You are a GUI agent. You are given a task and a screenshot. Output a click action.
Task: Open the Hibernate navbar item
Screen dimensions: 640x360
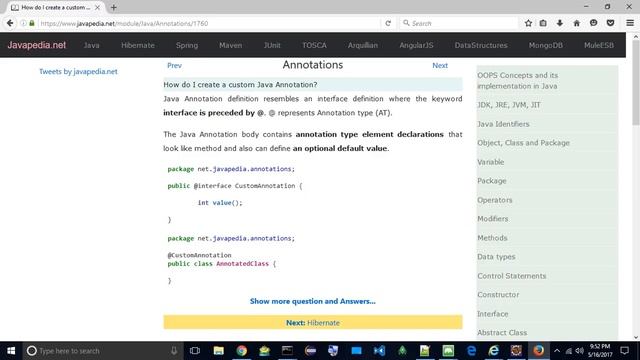[x=138, y=45]
